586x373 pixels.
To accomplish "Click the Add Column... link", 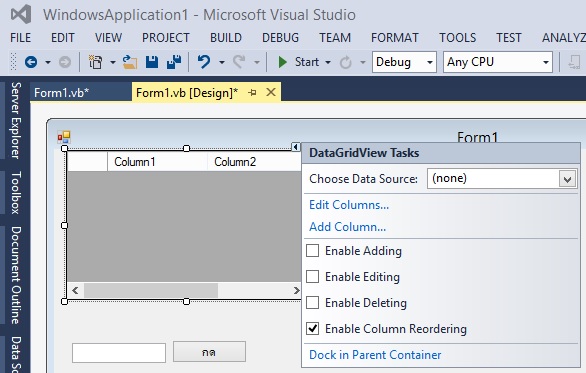I will click(347, 227).
